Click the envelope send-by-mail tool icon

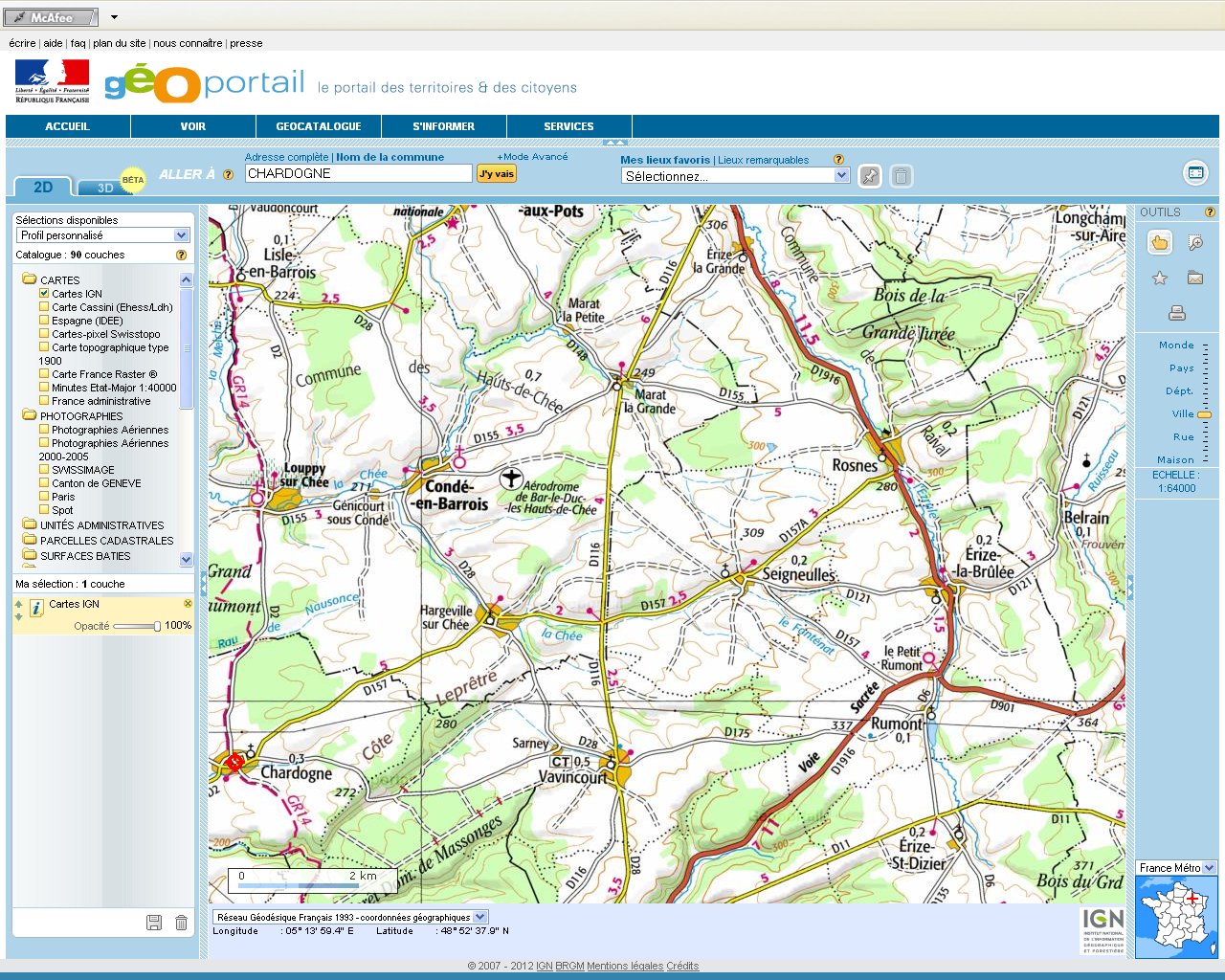(x=1195, y=278)
